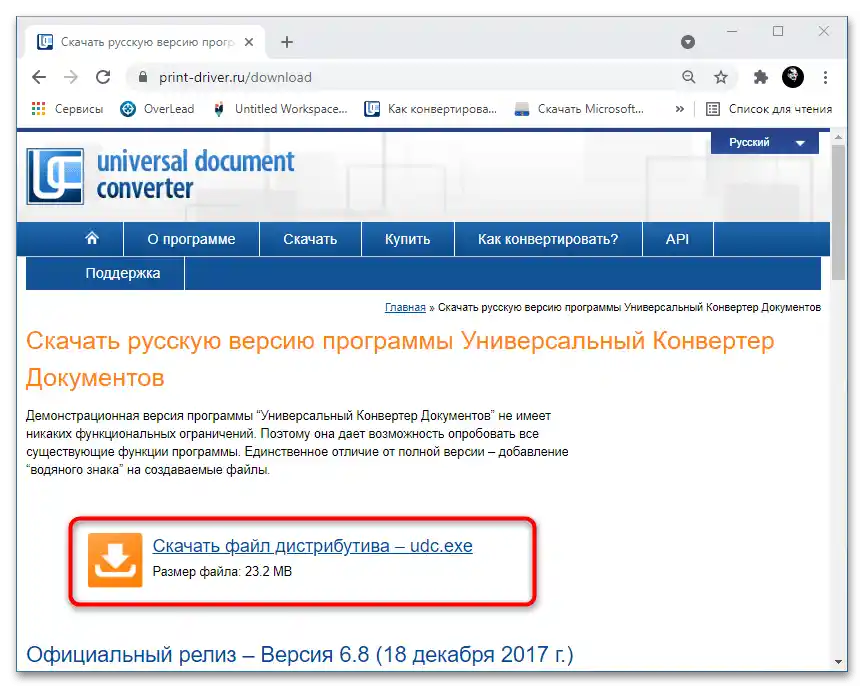The image size is (864, 688).
Task: Close the current browser tab
Action: pyautogui.click(x=249, y=42)
